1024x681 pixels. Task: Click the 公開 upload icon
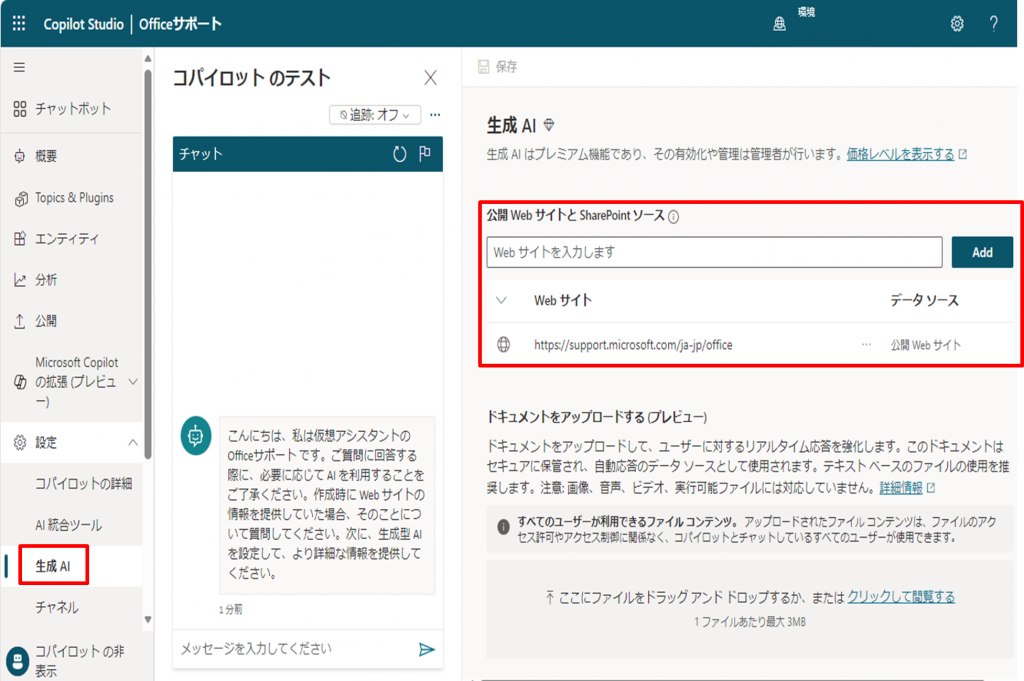(20, 321)
